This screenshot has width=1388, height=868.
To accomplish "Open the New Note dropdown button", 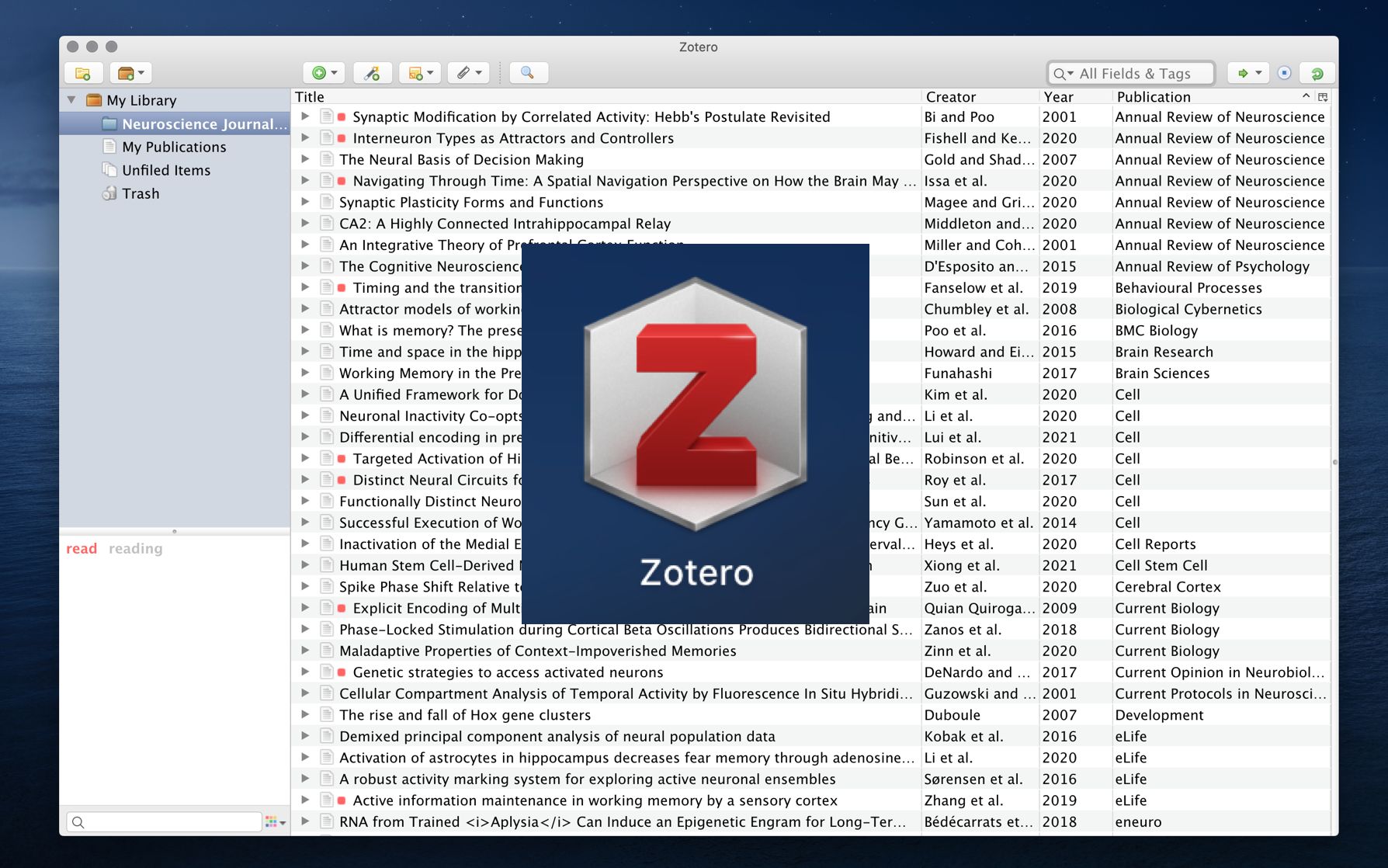I will pyautogui.click(x=420, y=73).
